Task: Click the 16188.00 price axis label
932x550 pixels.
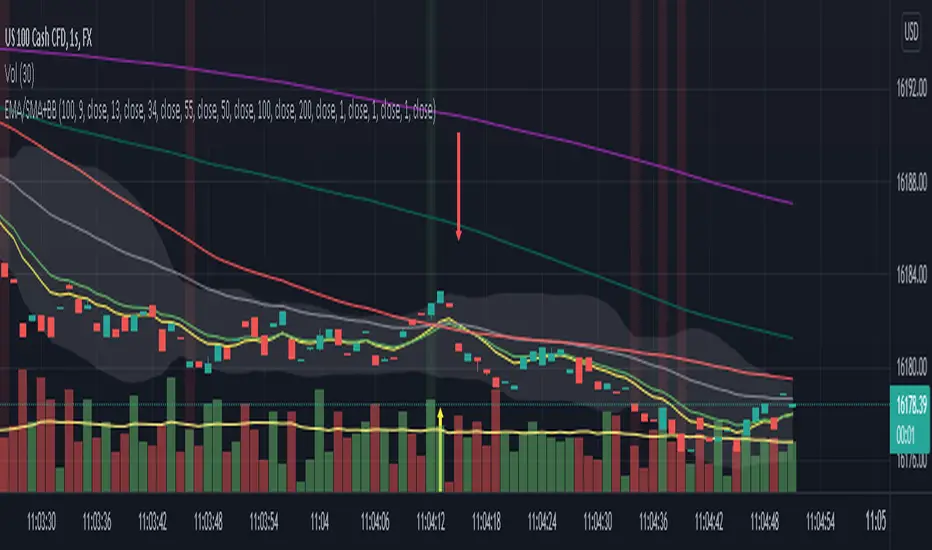Action: pos(908,182)
